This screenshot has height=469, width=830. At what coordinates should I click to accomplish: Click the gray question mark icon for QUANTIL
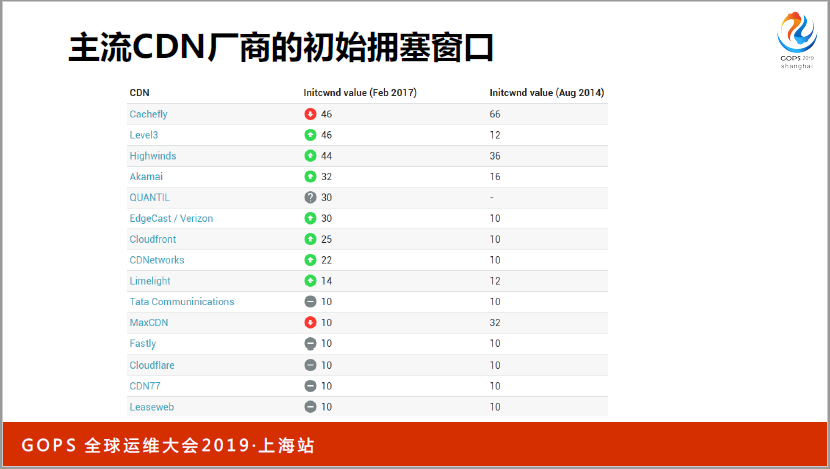point(310,197)
